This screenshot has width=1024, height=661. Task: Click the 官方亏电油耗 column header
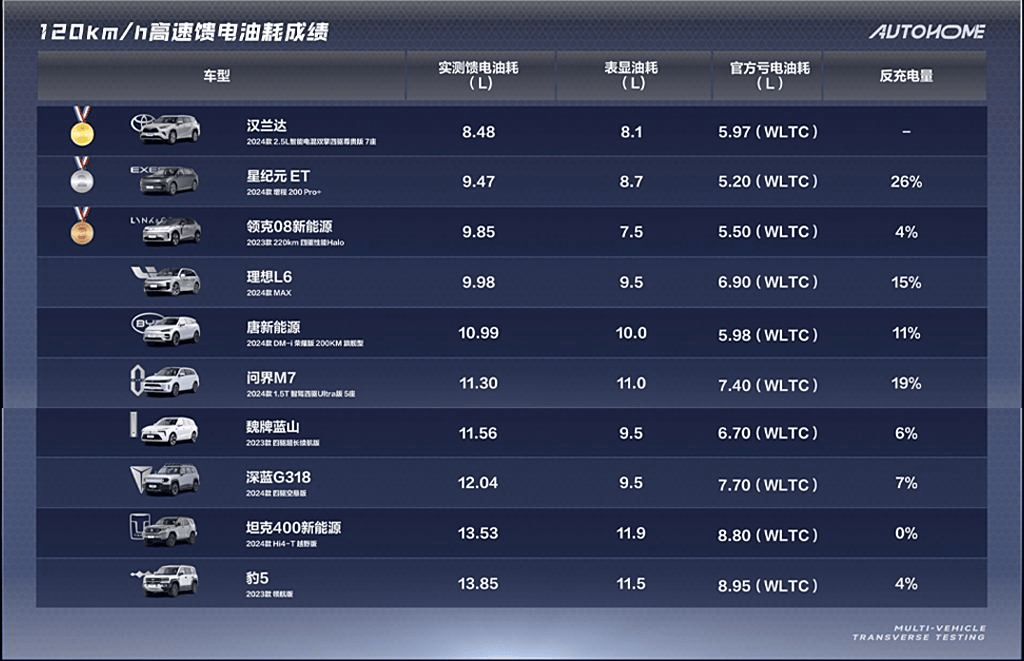pos(769,75)
